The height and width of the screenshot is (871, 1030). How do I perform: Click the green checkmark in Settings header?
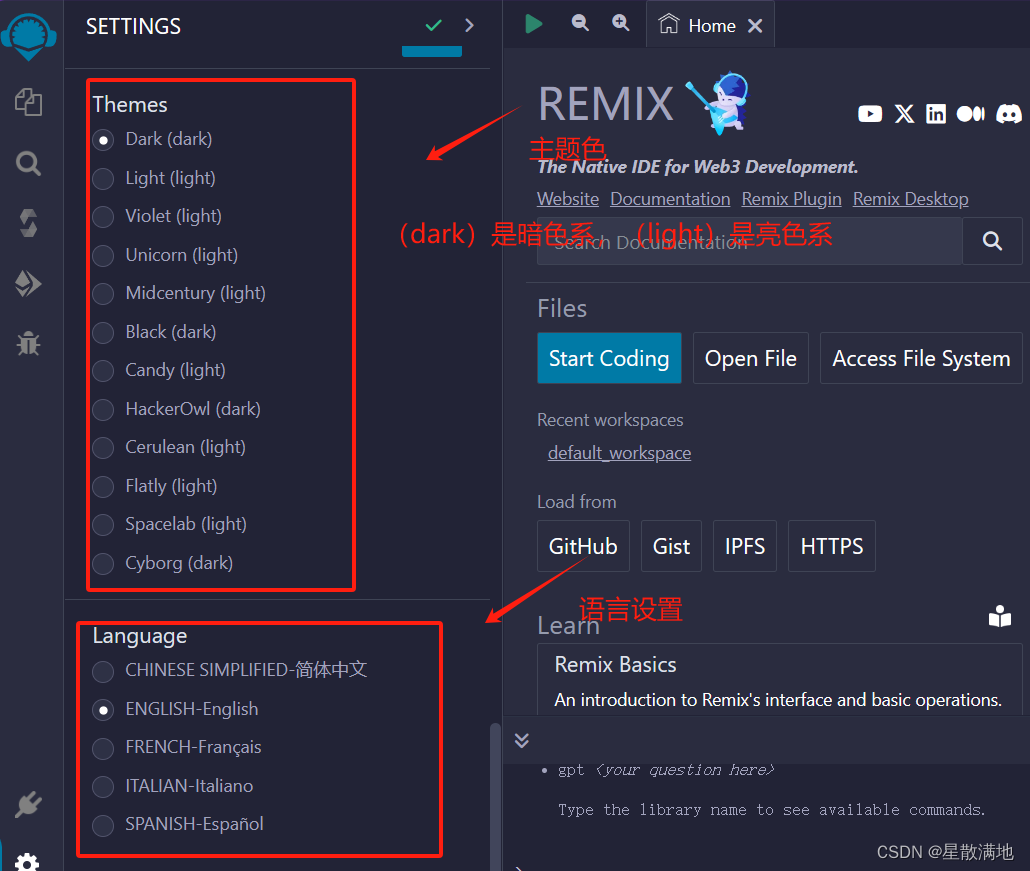click(x=433, y=26)
